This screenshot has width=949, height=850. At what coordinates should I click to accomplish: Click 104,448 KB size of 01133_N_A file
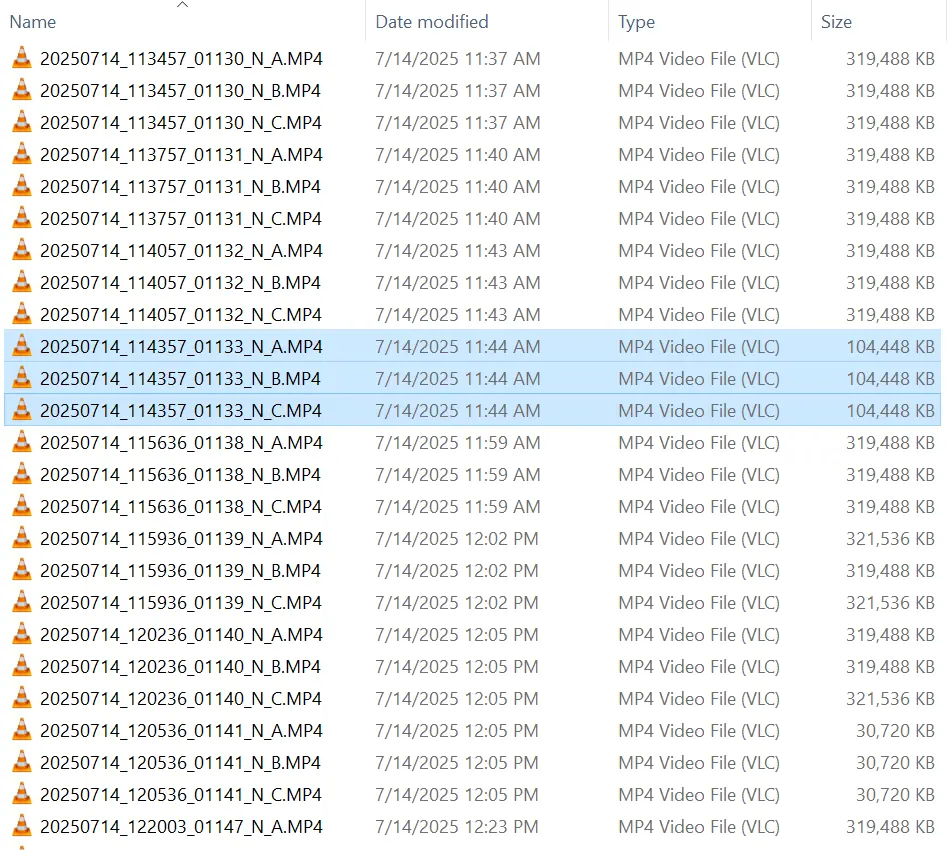[x=890, y=347]
